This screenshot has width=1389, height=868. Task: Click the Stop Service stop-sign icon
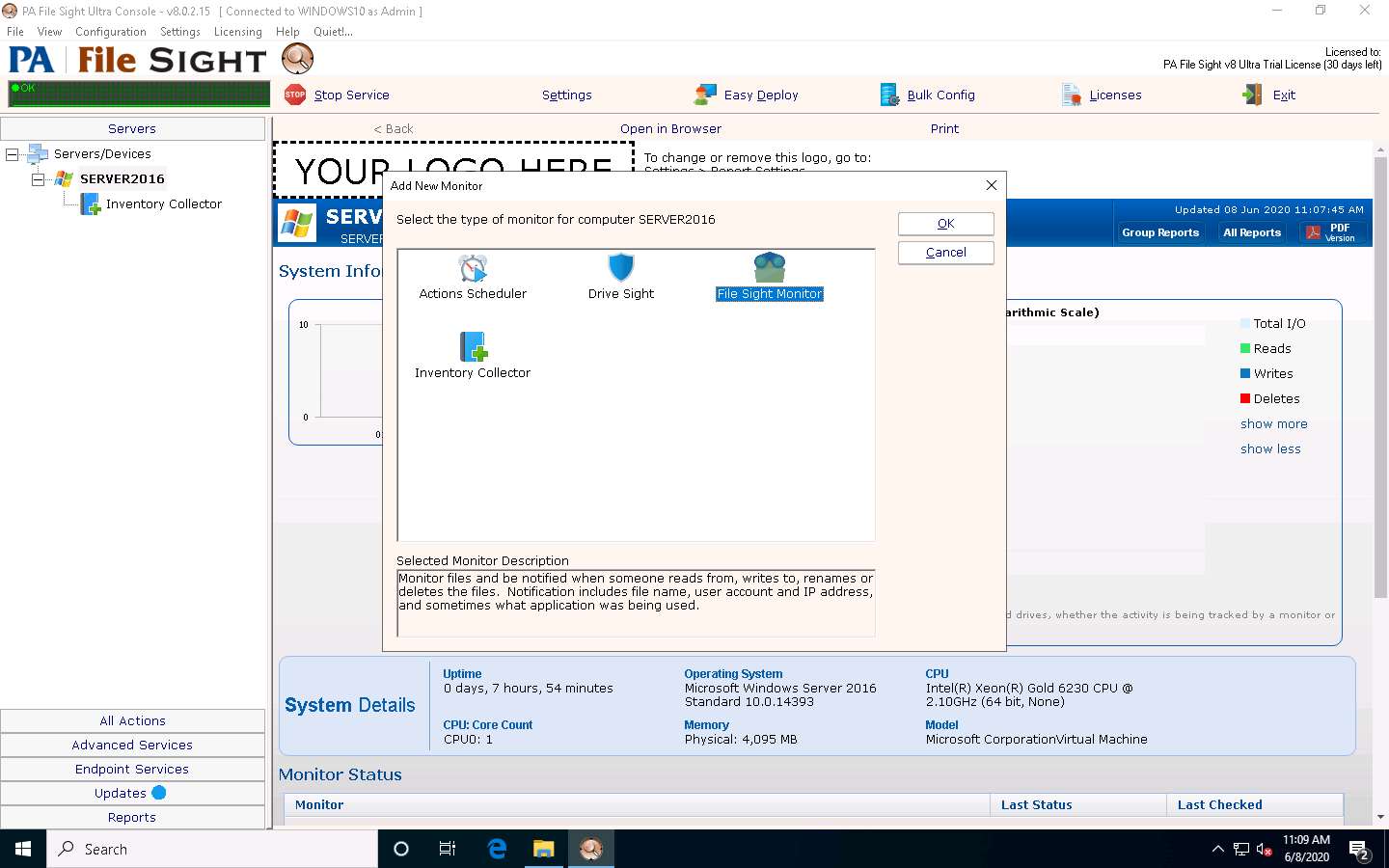[295, 95]
